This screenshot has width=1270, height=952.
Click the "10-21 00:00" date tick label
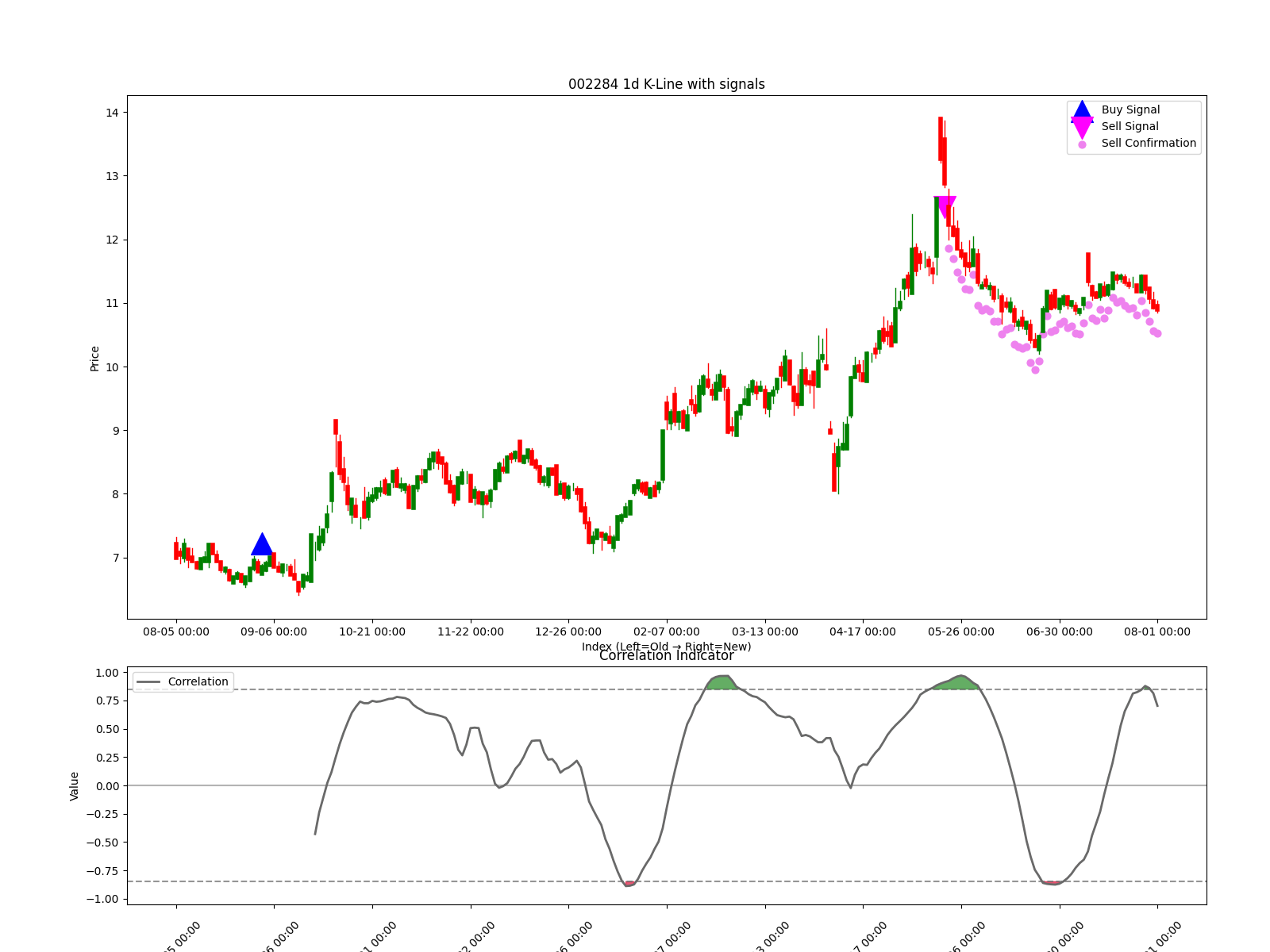click(x=372, y=631)
